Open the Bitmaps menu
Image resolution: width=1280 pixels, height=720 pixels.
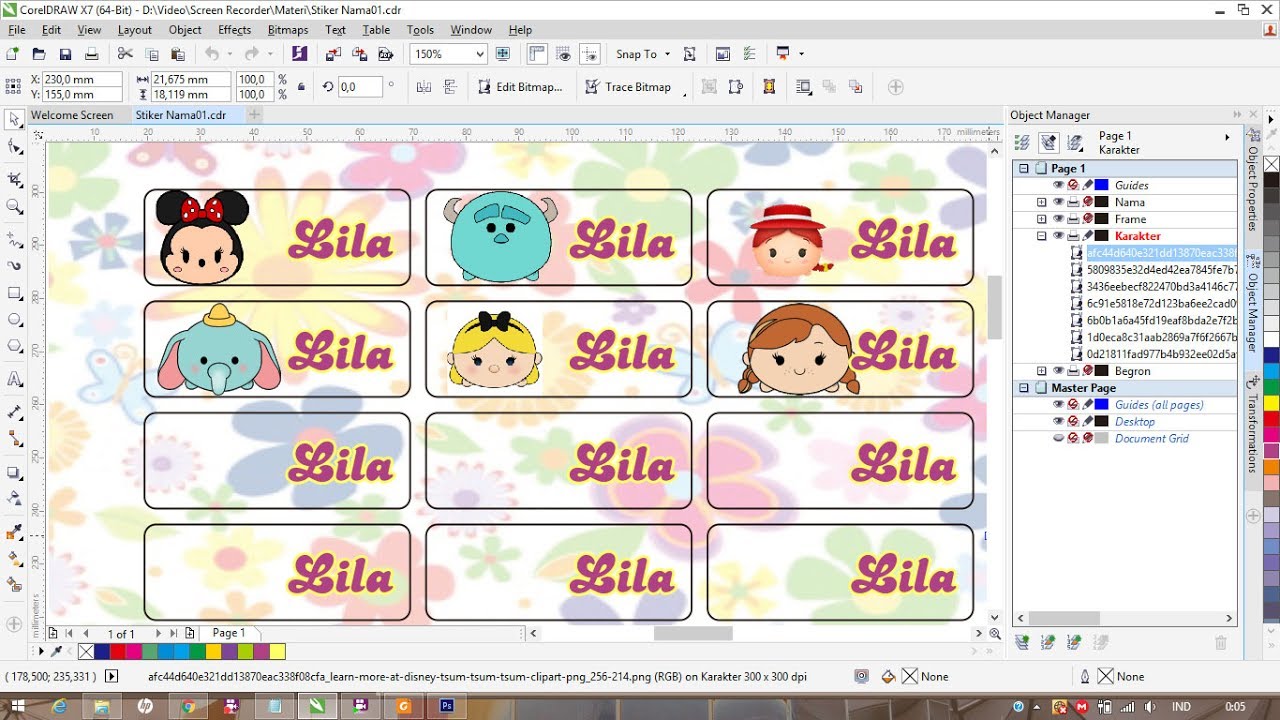(x=288, y=30)
